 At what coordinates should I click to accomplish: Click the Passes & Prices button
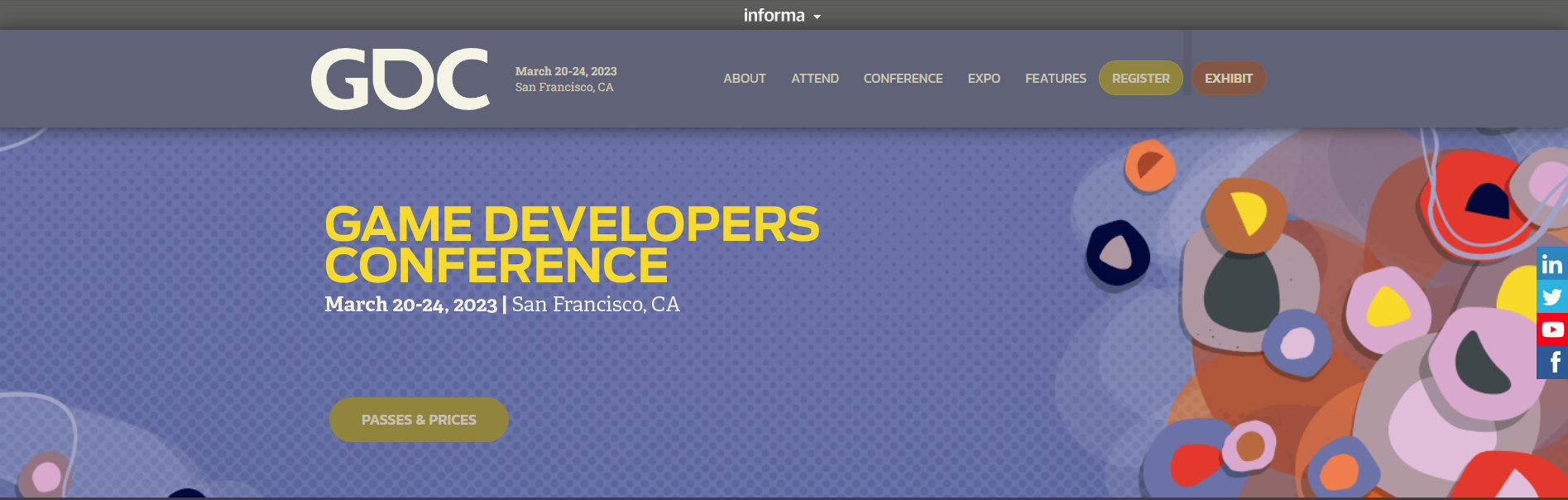tap(419, 420)
